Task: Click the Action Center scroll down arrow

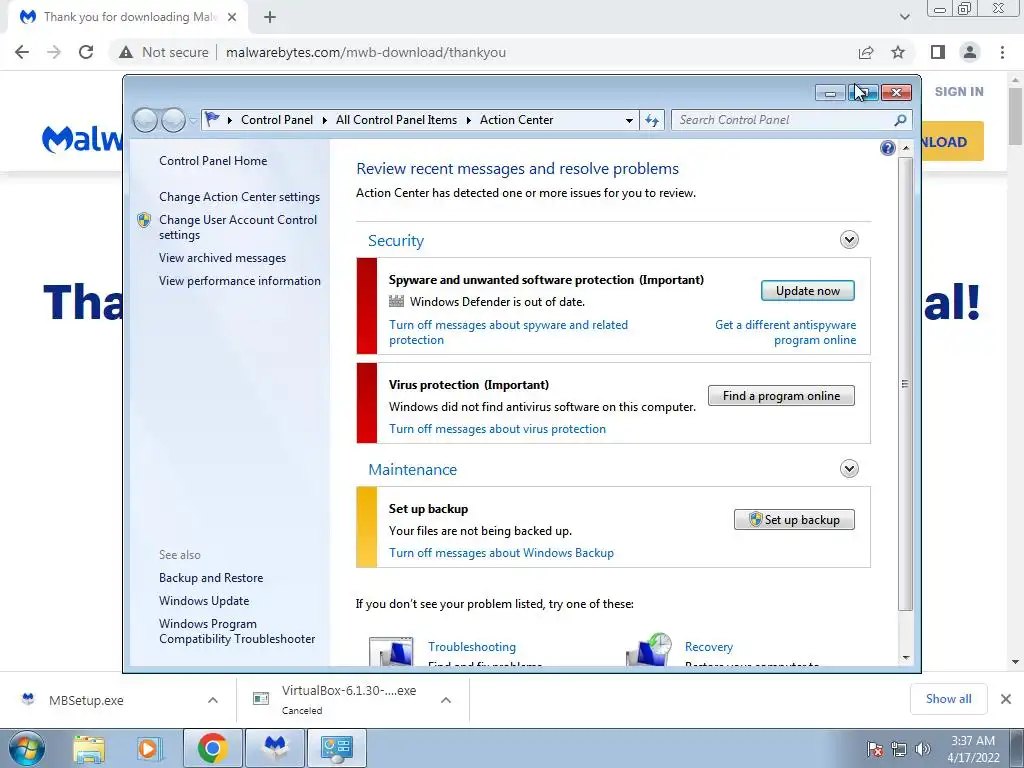Action: (x=905, y=658)
